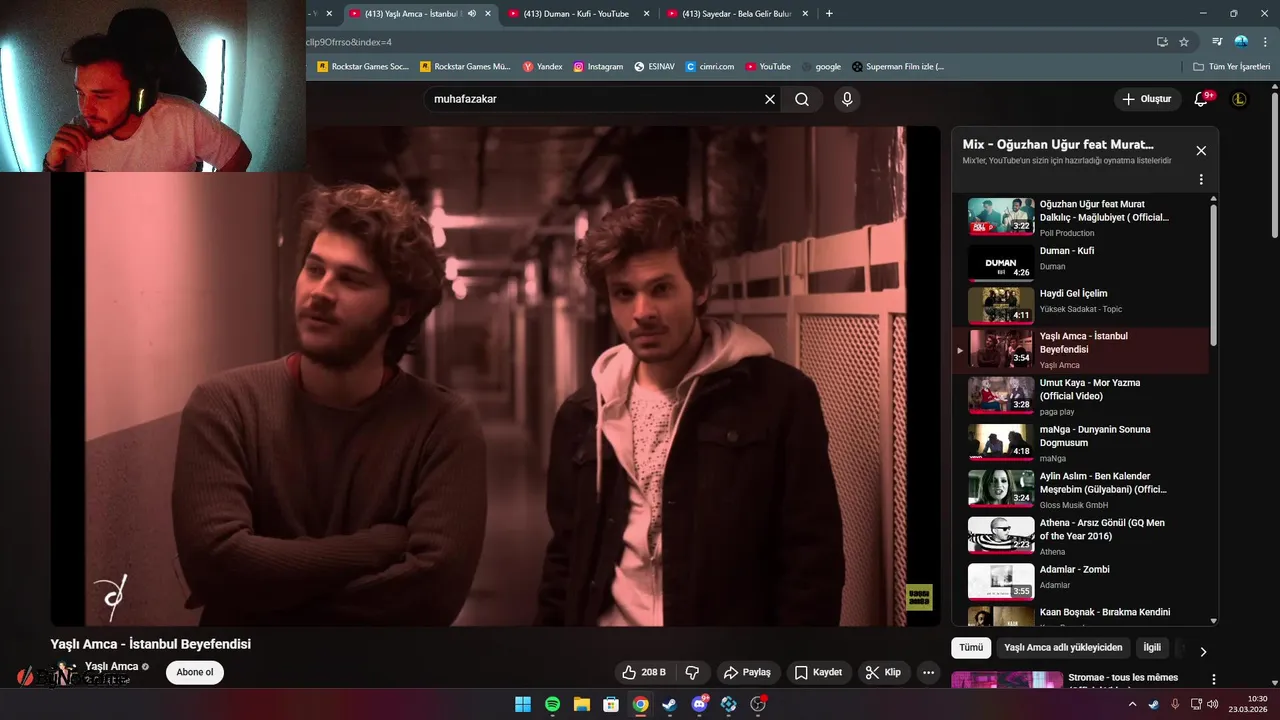Viewport: 1280px width, 720px height.
Task: Open Stromae video options menu
Action: 1214,679
